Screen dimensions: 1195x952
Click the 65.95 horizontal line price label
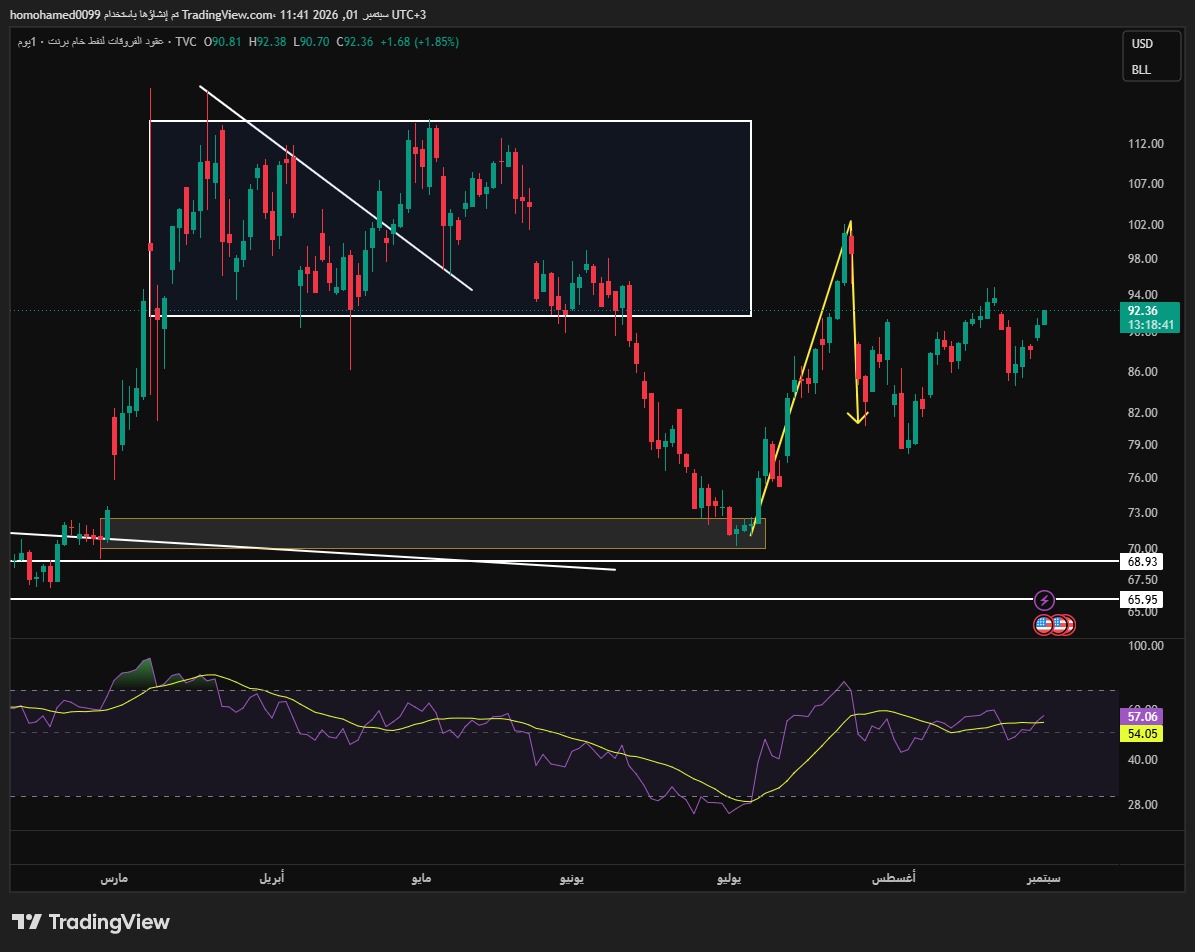1142,600
